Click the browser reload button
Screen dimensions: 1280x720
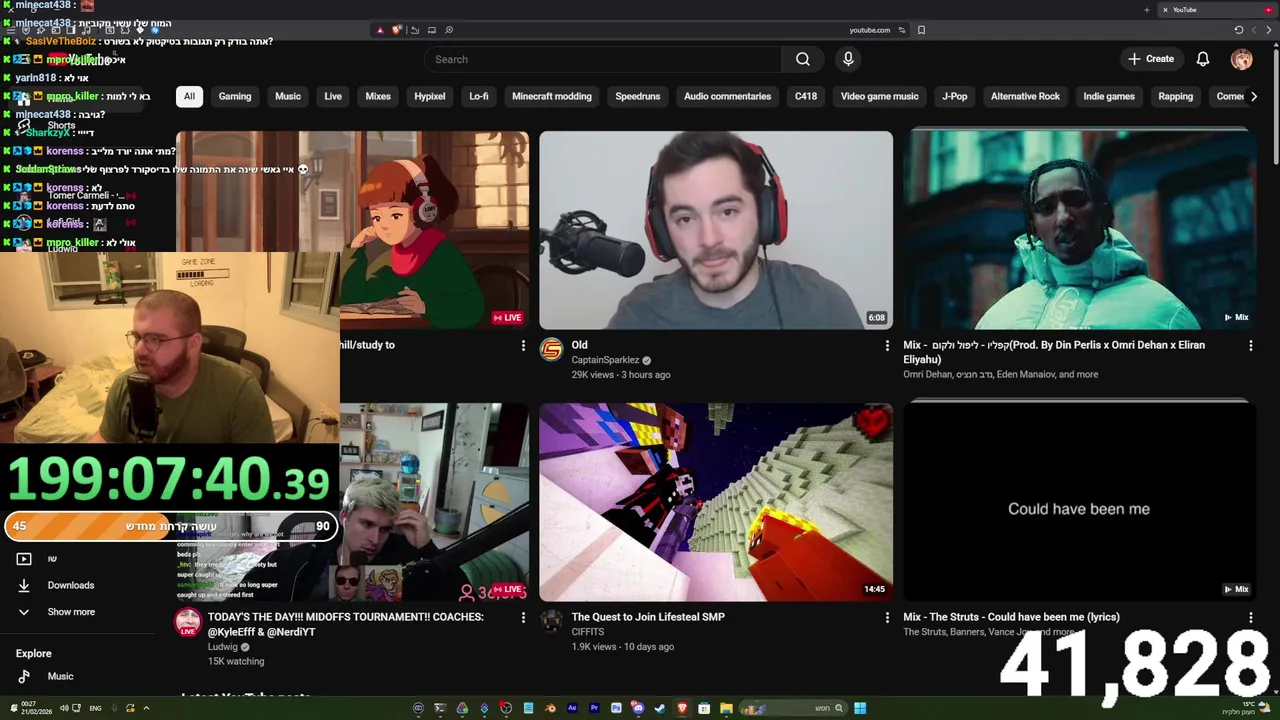point(1238,30)
